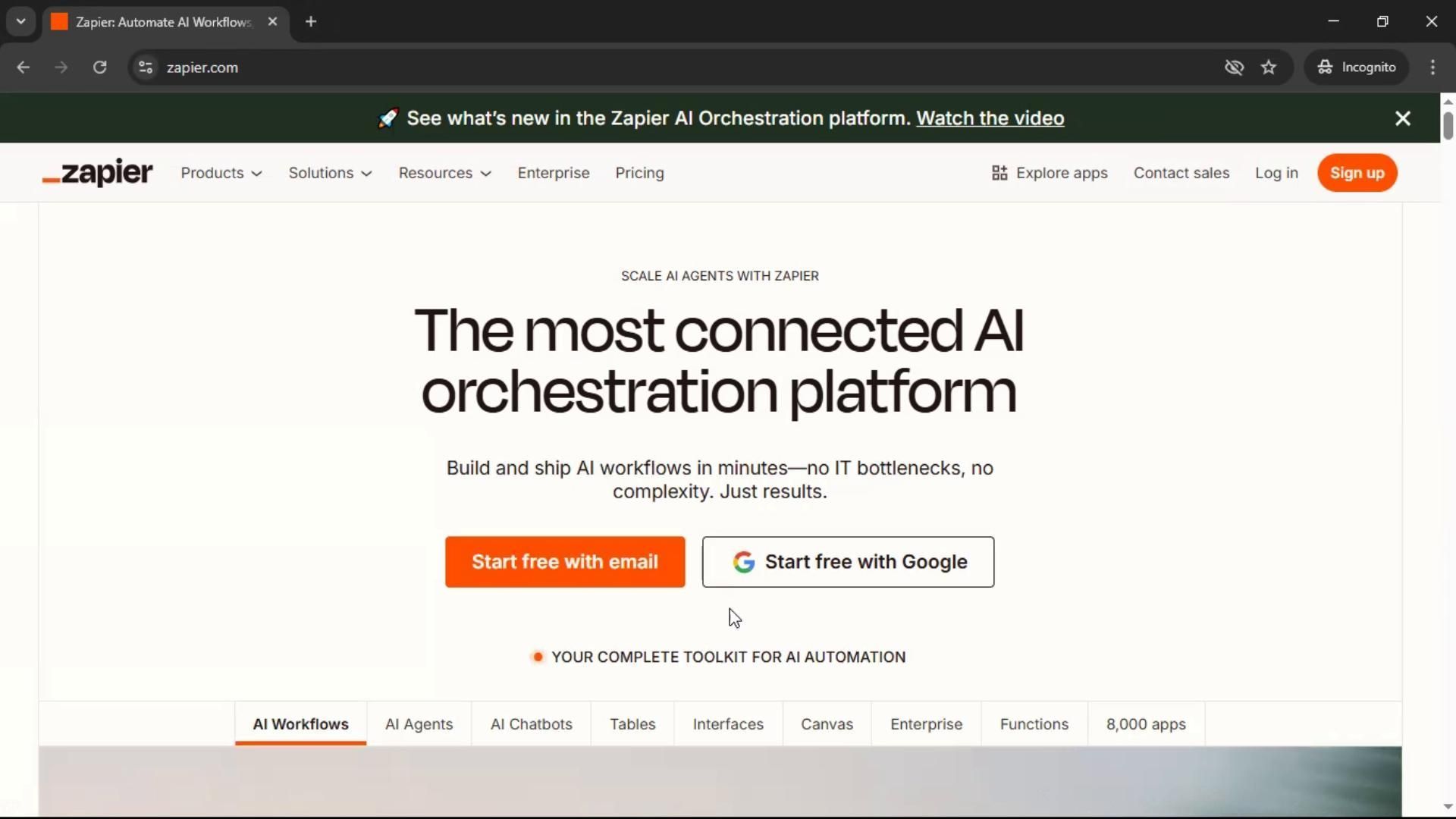Open the tab search dropdown arrow
Viewport: 1456px width, 819px height.
(20, 22)
